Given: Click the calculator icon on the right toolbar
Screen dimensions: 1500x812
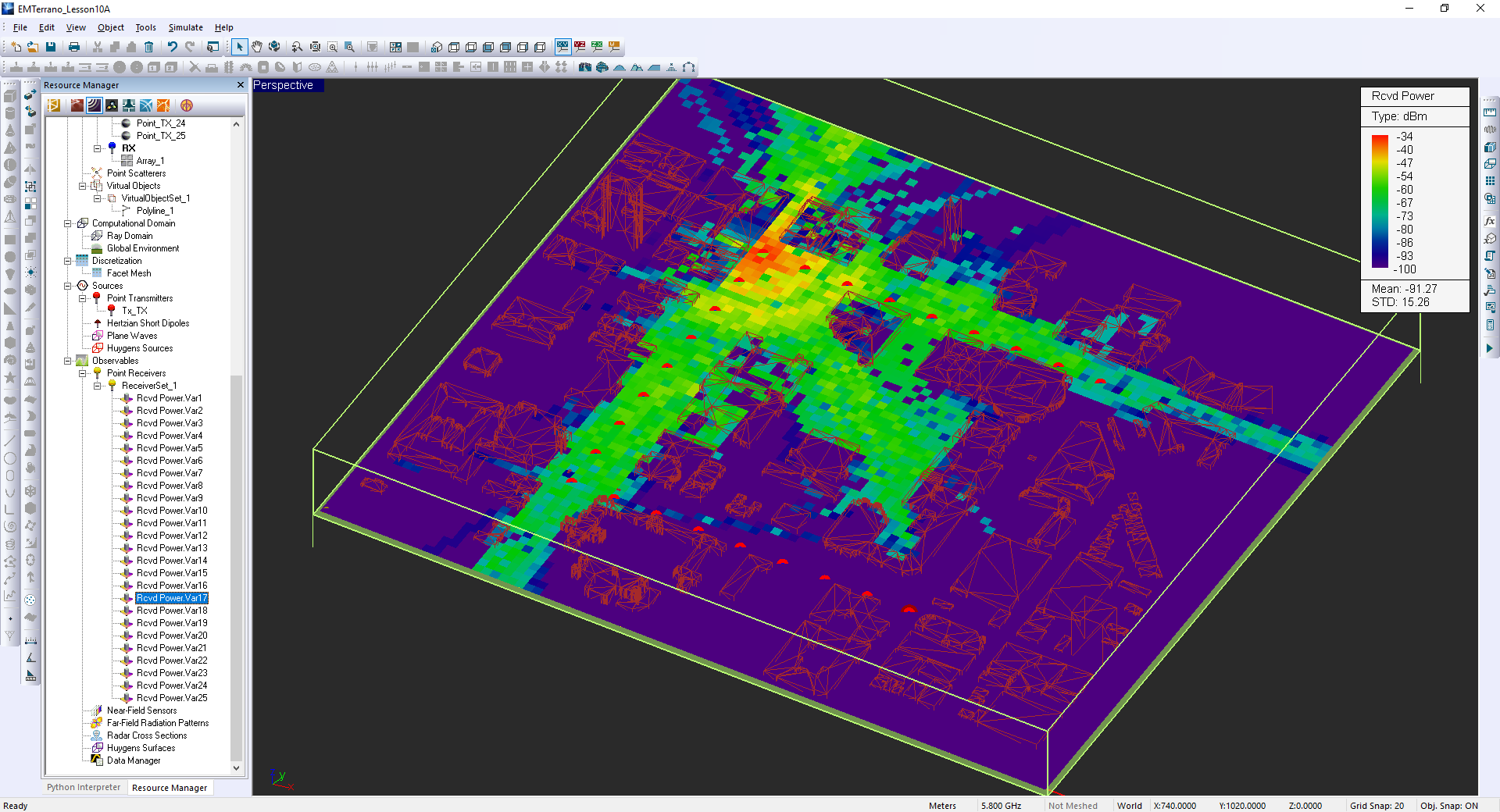Looking at the screenshot, I should 1490,325.
